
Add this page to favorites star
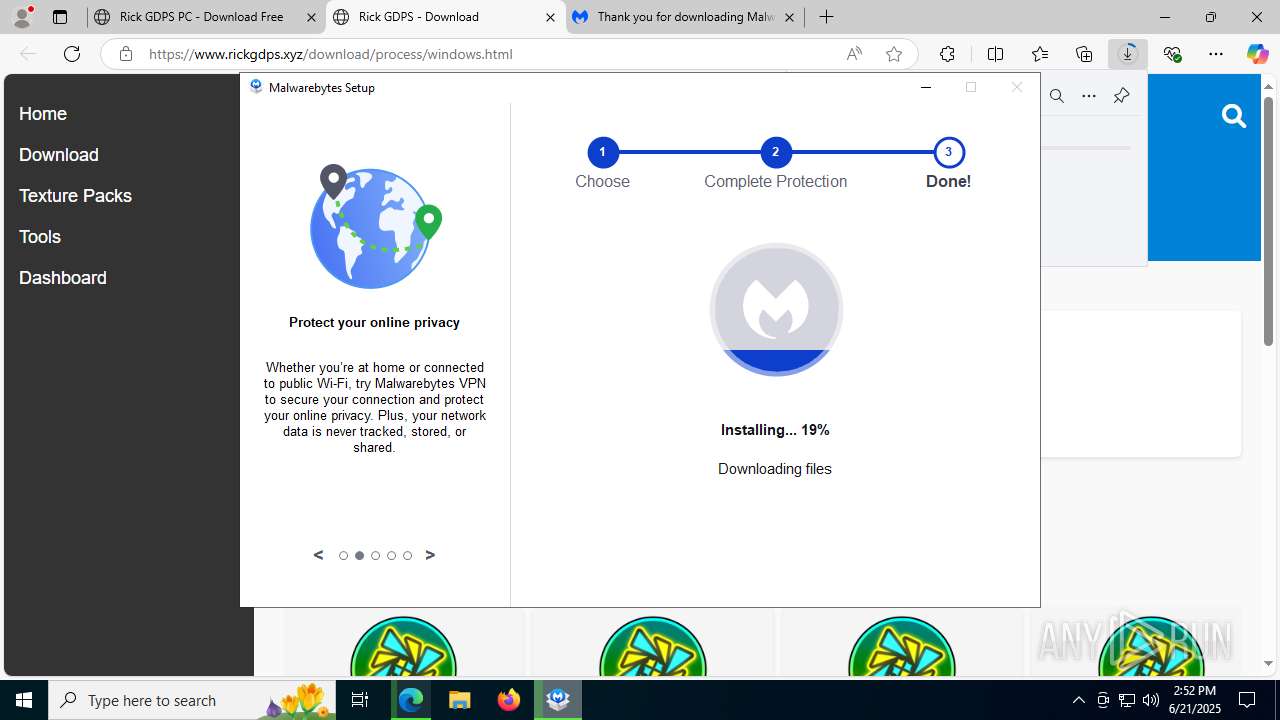(894, 54)
